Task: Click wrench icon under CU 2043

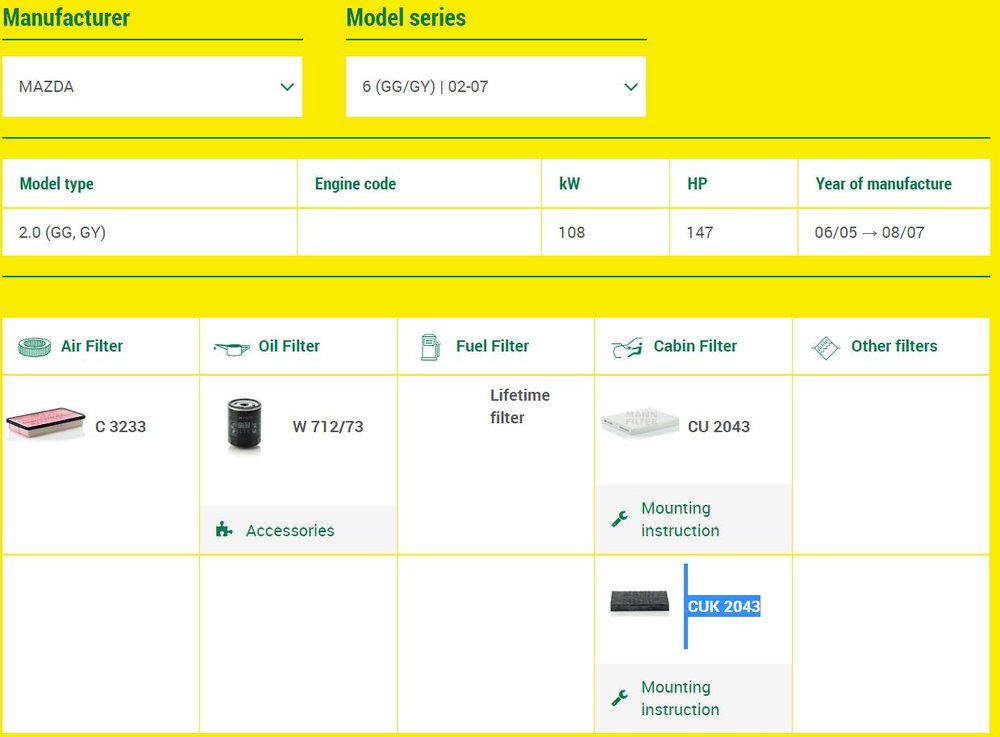Action: (x=620, y=519)
